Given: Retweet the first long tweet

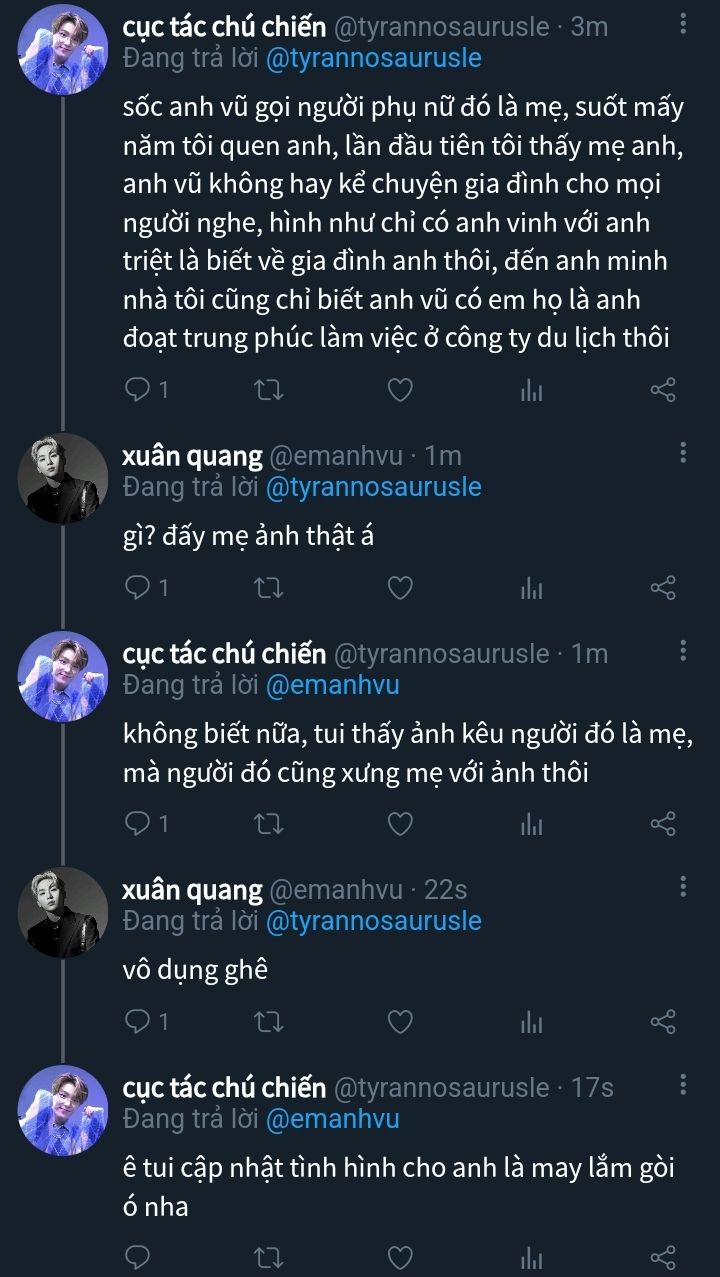Looking at the screenshot, I should 269,391.
